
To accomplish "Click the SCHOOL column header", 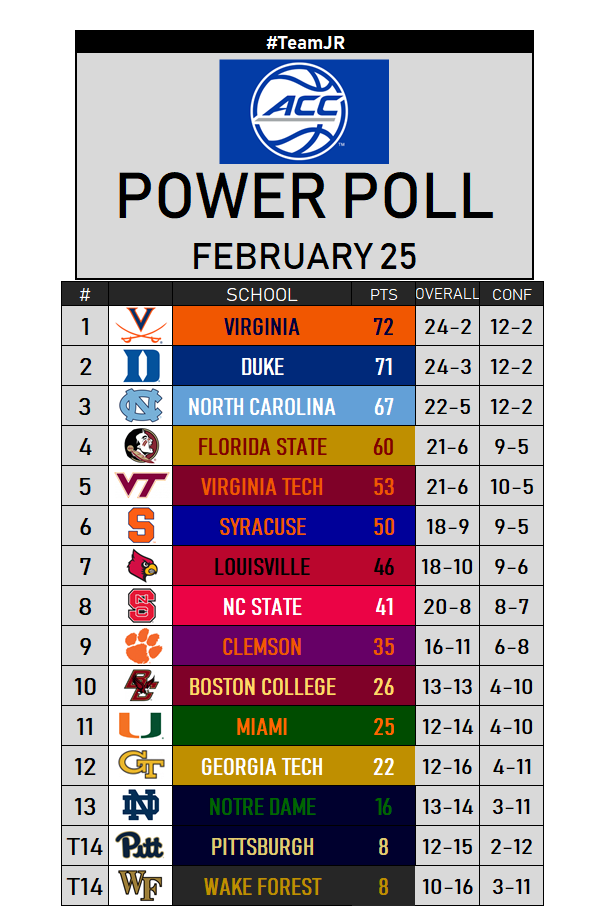I will pos(262,294).
